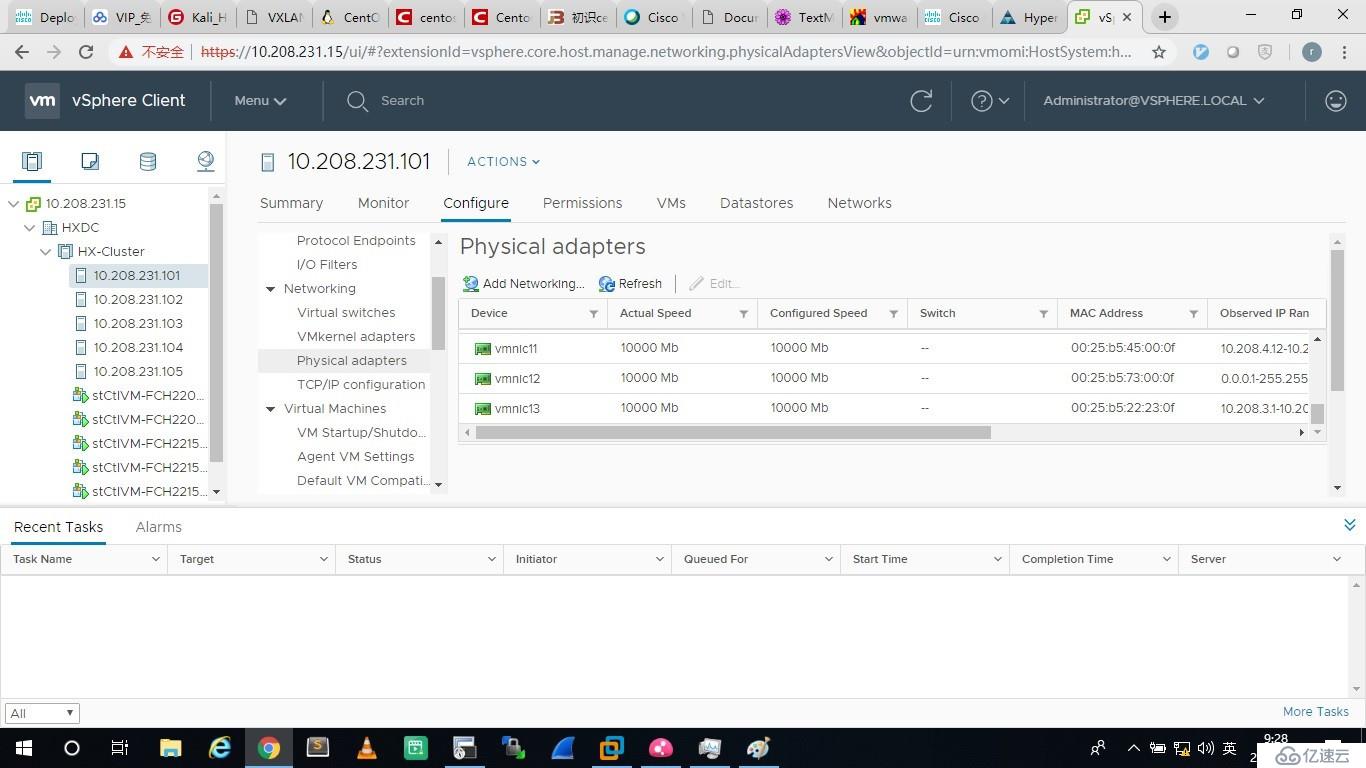Switch to the Monitor tab
The height and width of the screenshot is (768, 1366).
pyautogui.click(x=383, y=203)
